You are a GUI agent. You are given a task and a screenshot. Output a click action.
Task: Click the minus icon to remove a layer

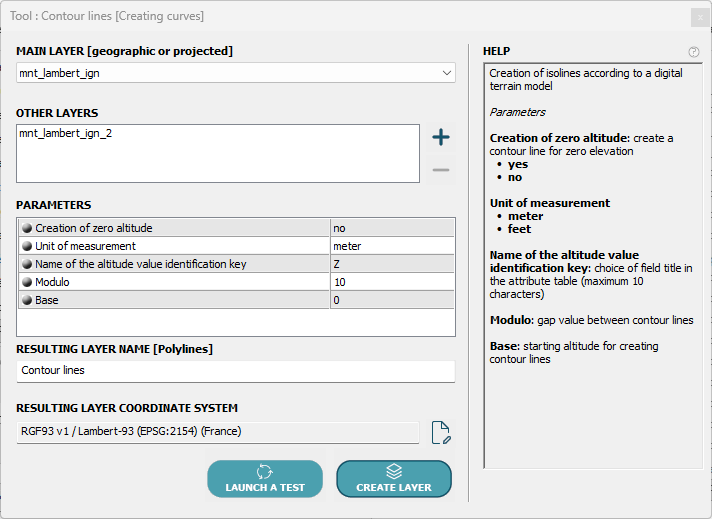[440, 170]
